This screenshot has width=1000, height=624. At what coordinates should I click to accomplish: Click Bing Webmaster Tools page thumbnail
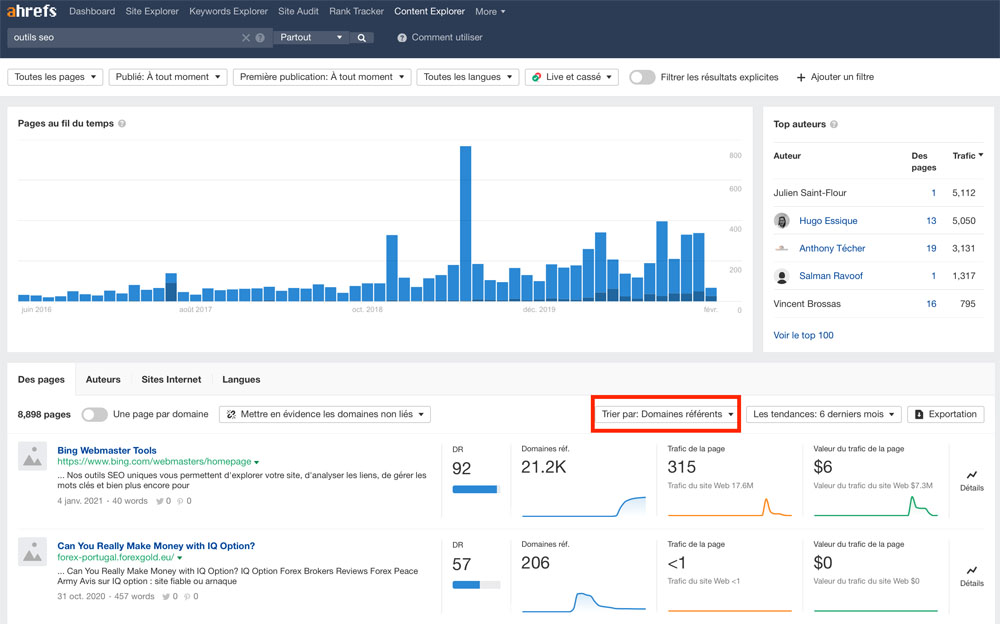tap(32, 456)
